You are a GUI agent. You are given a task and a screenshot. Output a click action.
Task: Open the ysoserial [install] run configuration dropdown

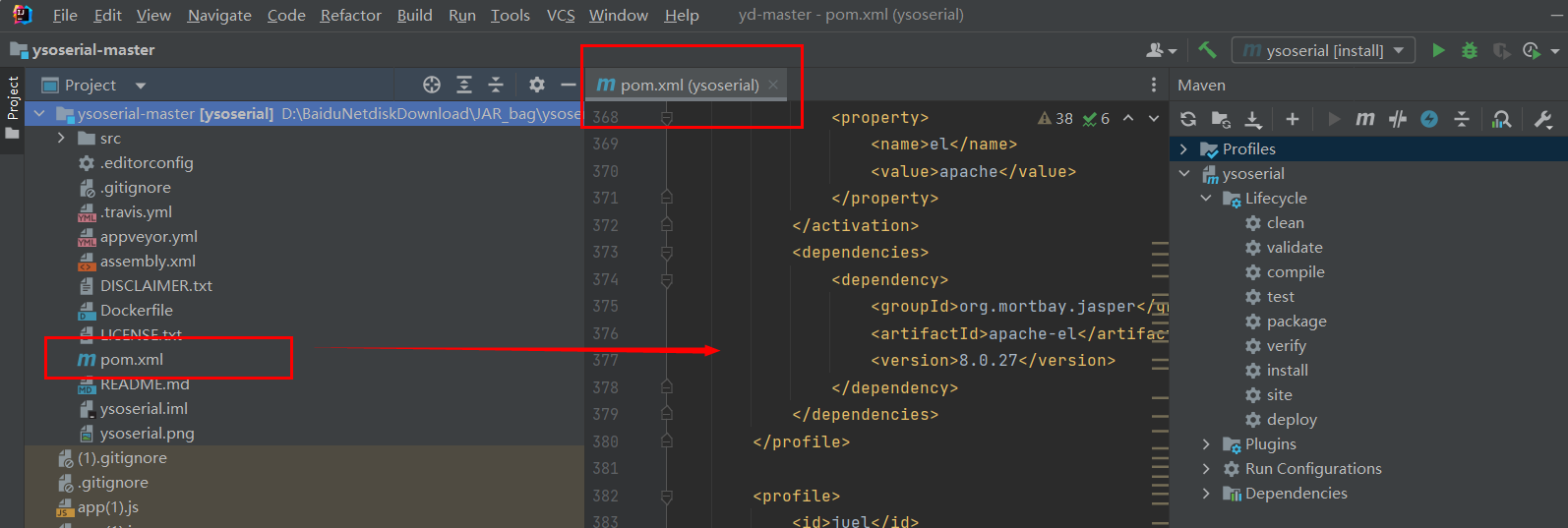pos(1323,50)
